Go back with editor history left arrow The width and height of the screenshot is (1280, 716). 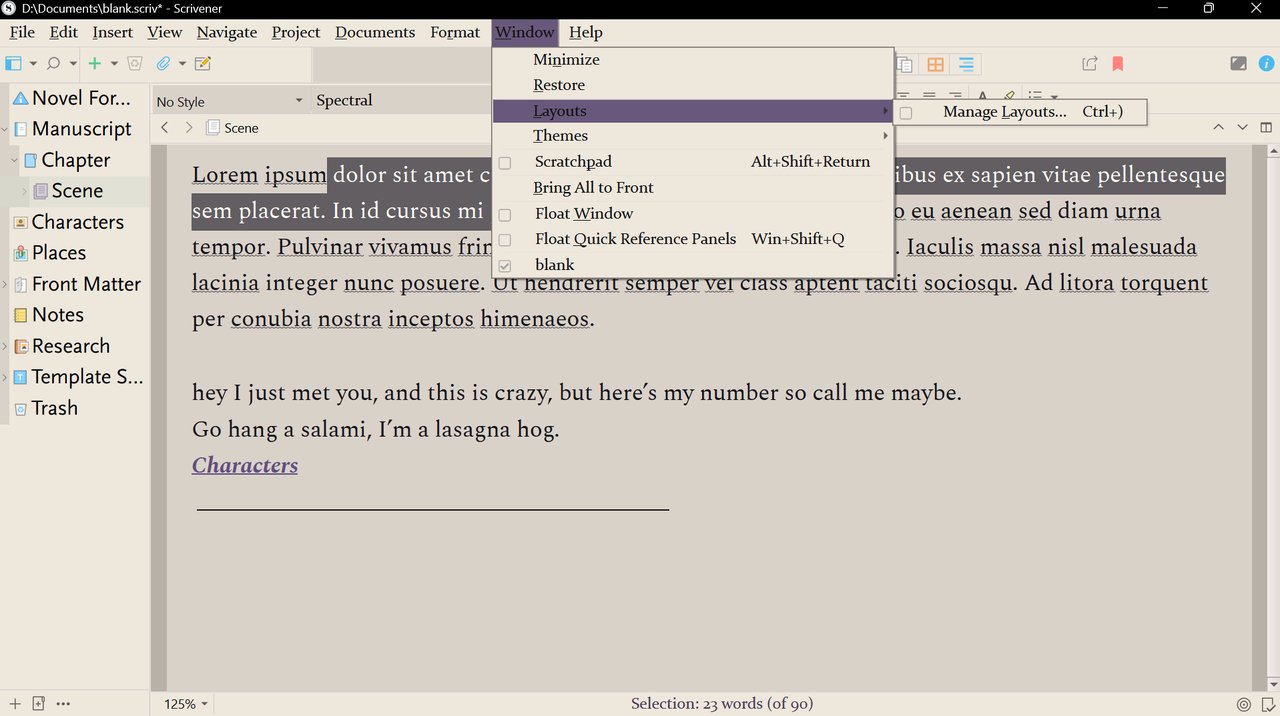[165, 127]
